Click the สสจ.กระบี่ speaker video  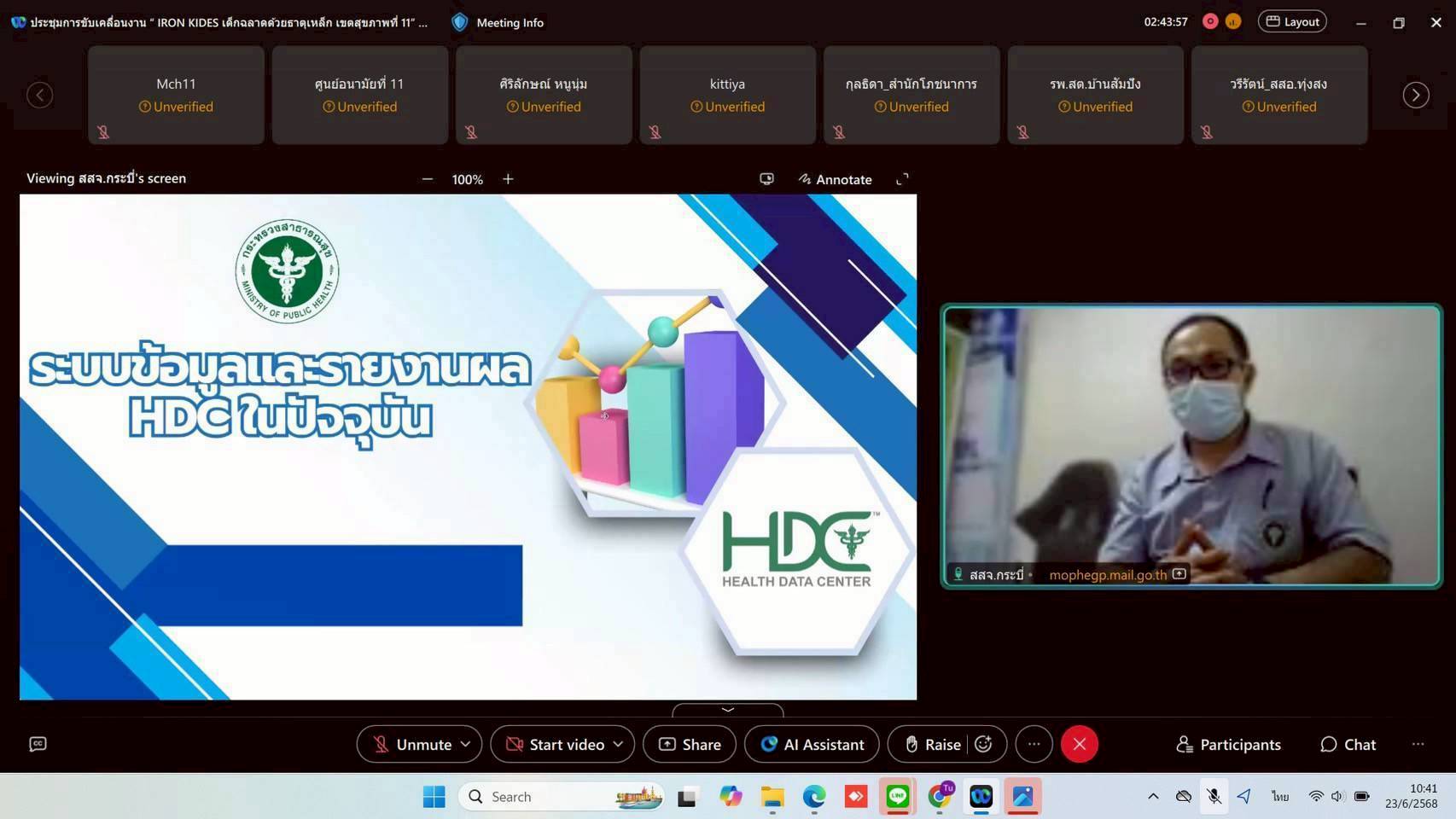pos(1191,446)
